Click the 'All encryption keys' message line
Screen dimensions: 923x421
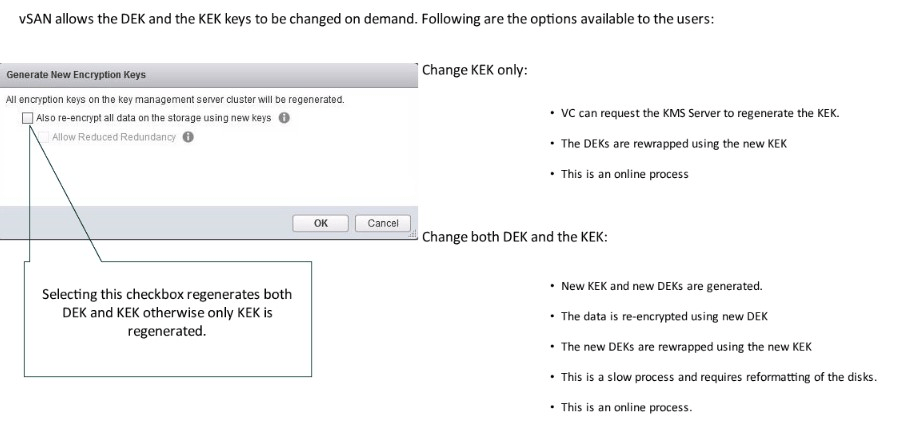pos(175,100)
